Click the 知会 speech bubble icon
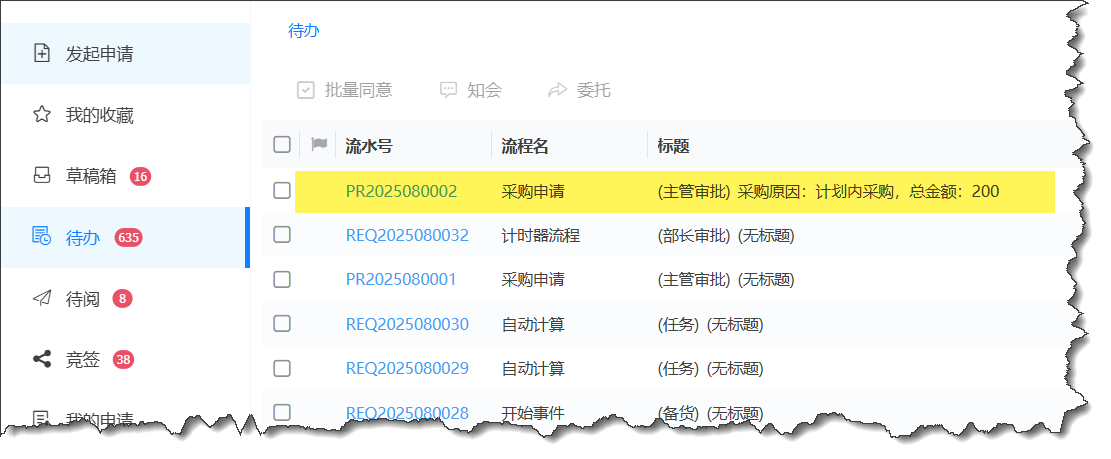 pos(449,90)
